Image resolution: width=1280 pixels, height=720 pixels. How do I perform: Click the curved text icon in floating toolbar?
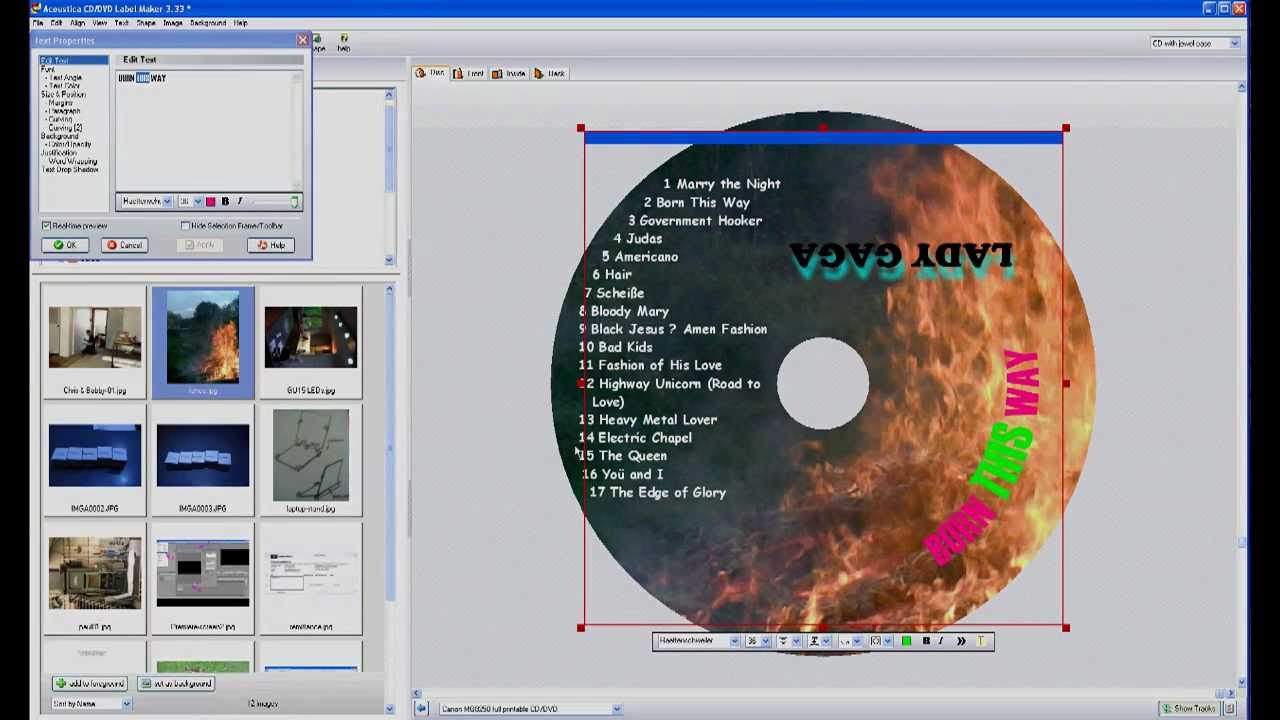pyautogui.click(x=845, y=641)
